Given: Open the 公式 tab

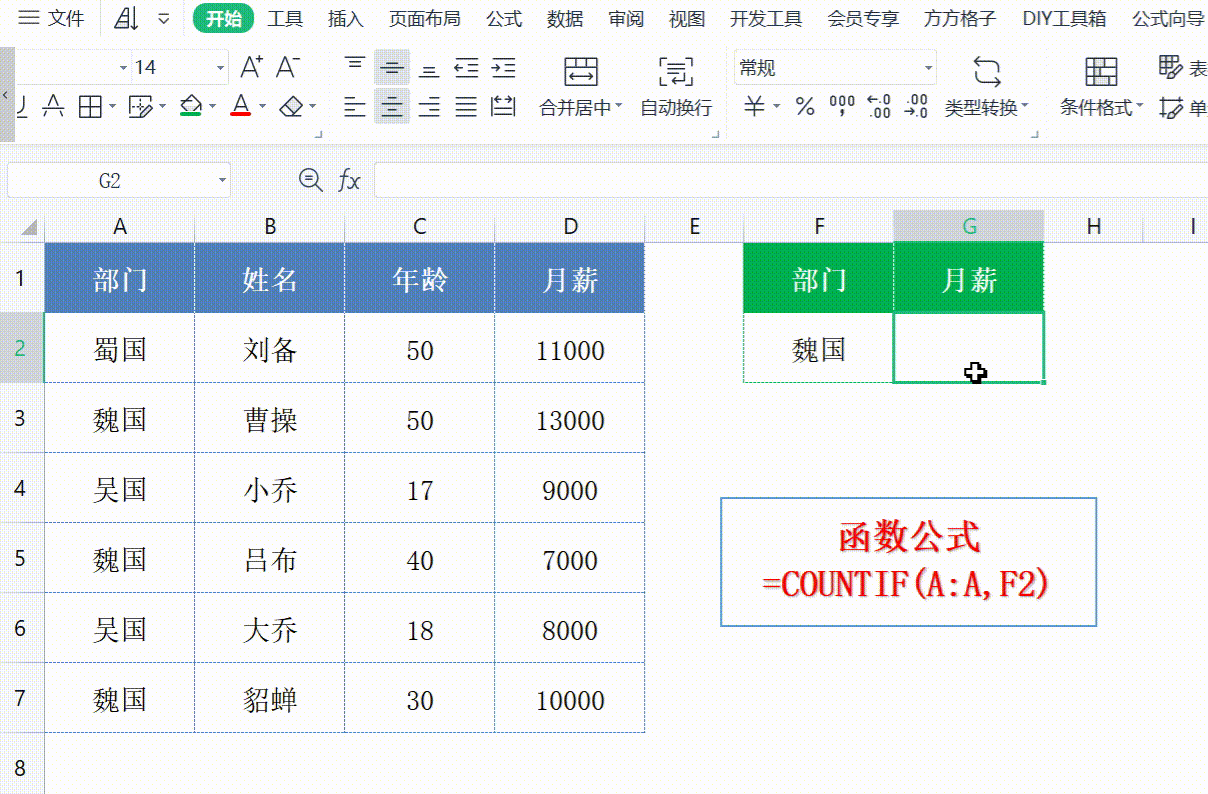Looking at the screenshot, I should tap(504, 18).
